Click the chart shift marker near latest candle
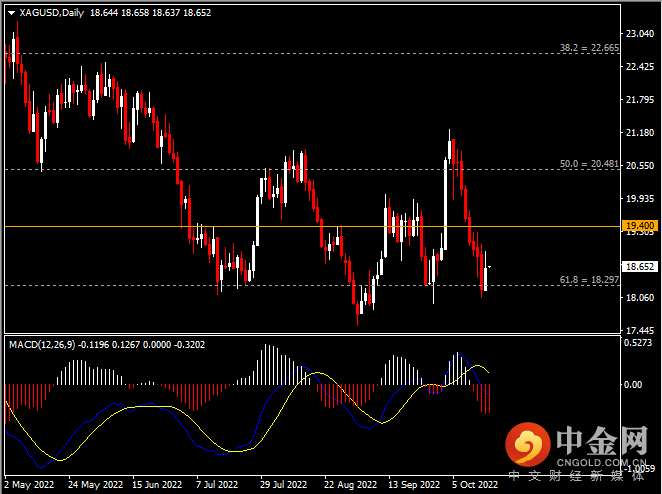 point(489,267)
